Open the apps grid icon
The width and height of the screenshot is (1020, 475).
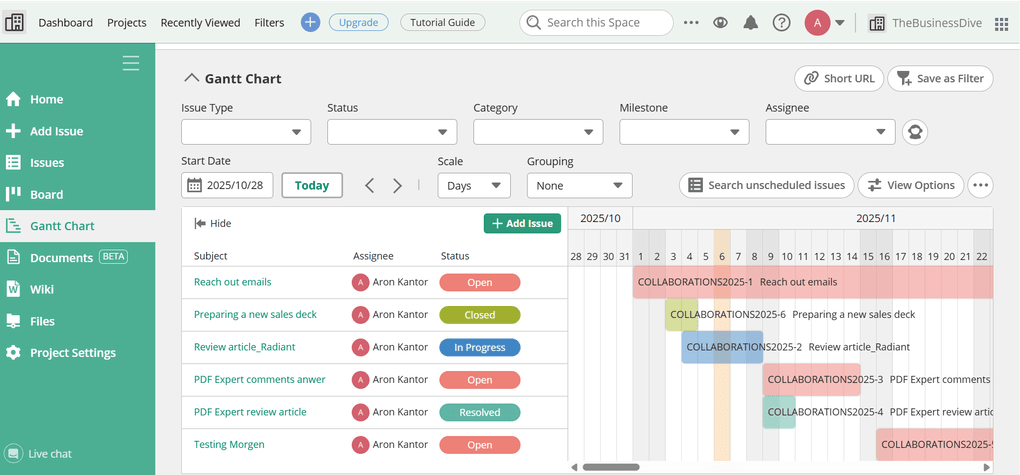[1001, 23]
